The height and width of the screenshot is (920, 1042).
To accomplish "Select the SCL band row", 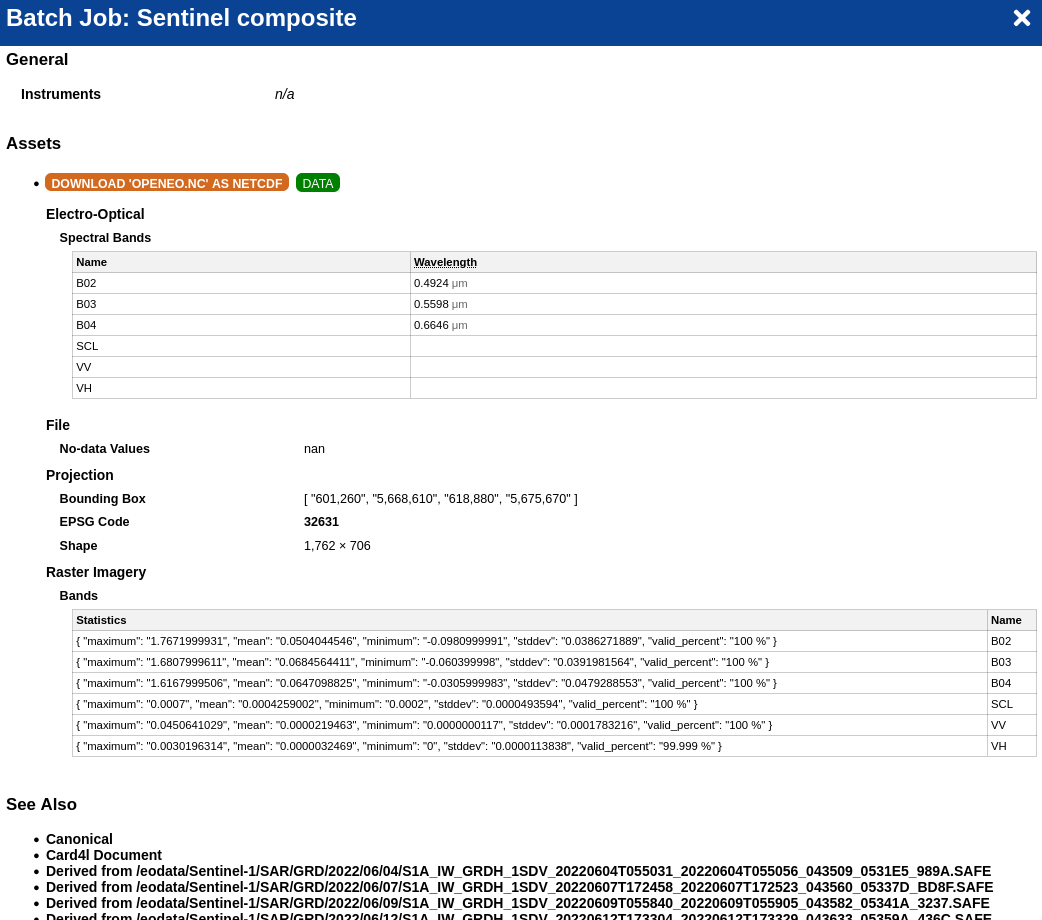I will pyautogui.click(x=240, y=346).
